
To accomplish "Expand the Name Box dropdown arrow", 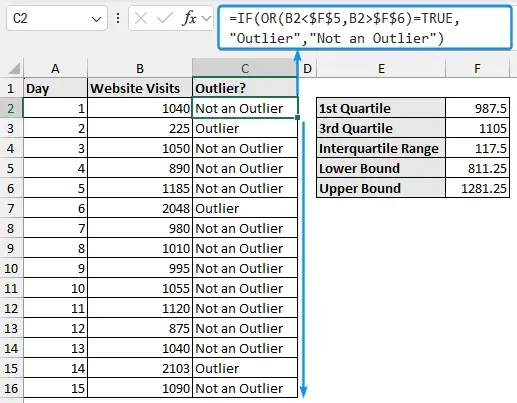I will tap(96, 19).
